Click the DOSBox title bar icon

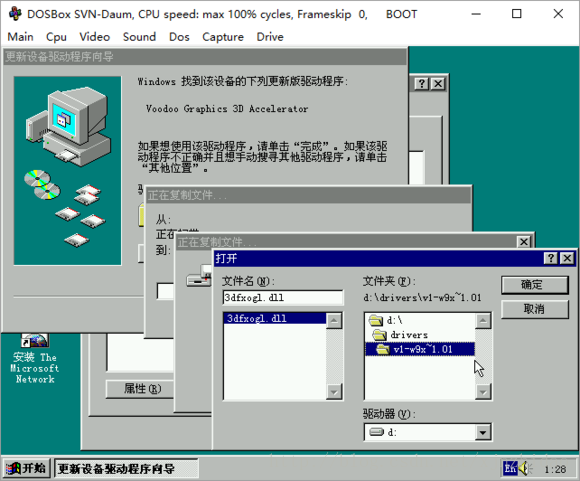point(15,14)
